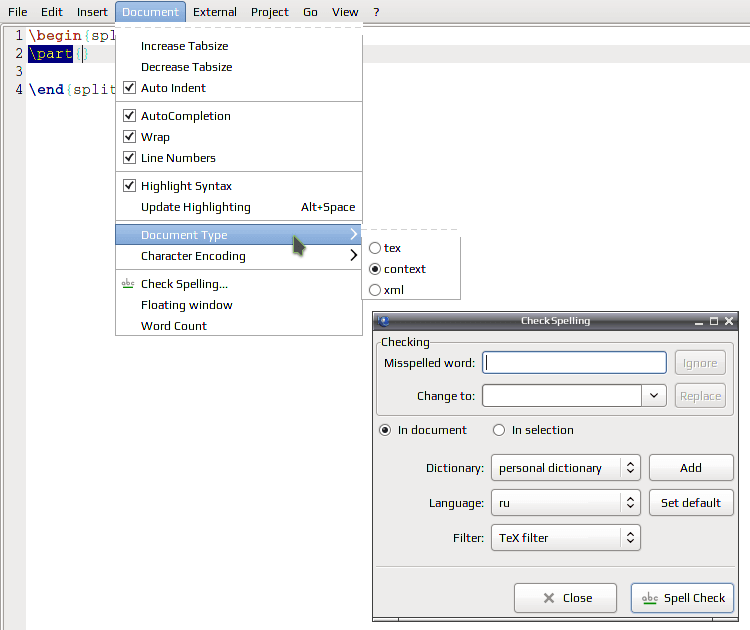Toggle the Auto Indent checkbox
Image resolution: width=750 pixels, height=630 pixels.
tap(129, 88)
